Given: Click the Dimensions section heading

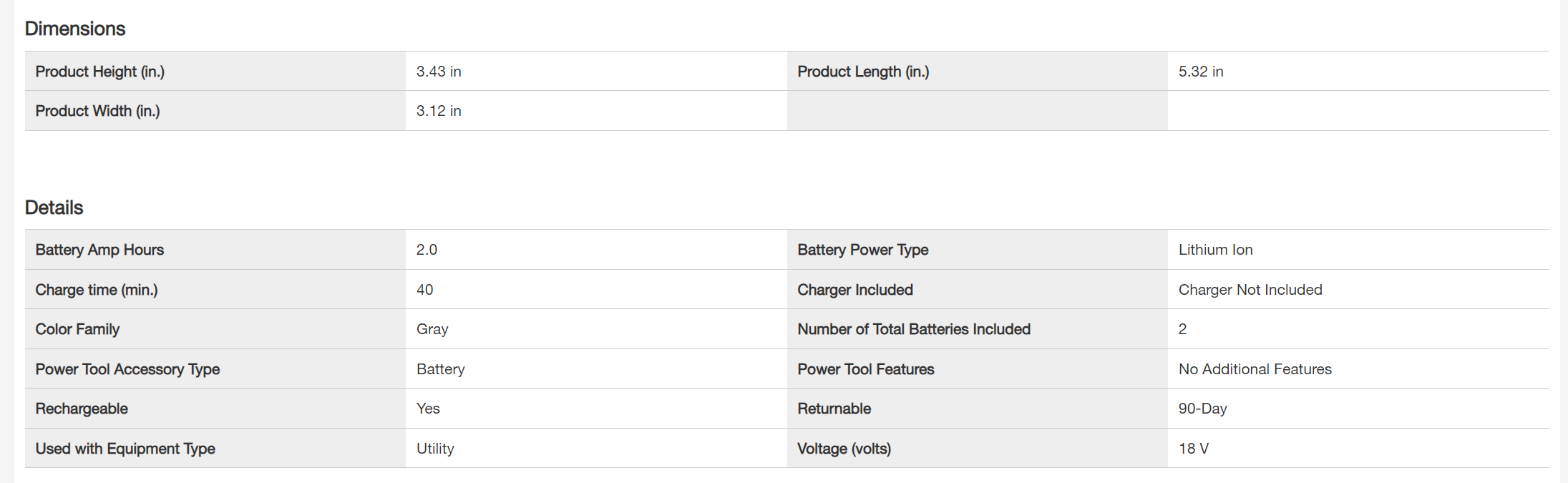Looking at the screenshot, I should click(75, 29).
